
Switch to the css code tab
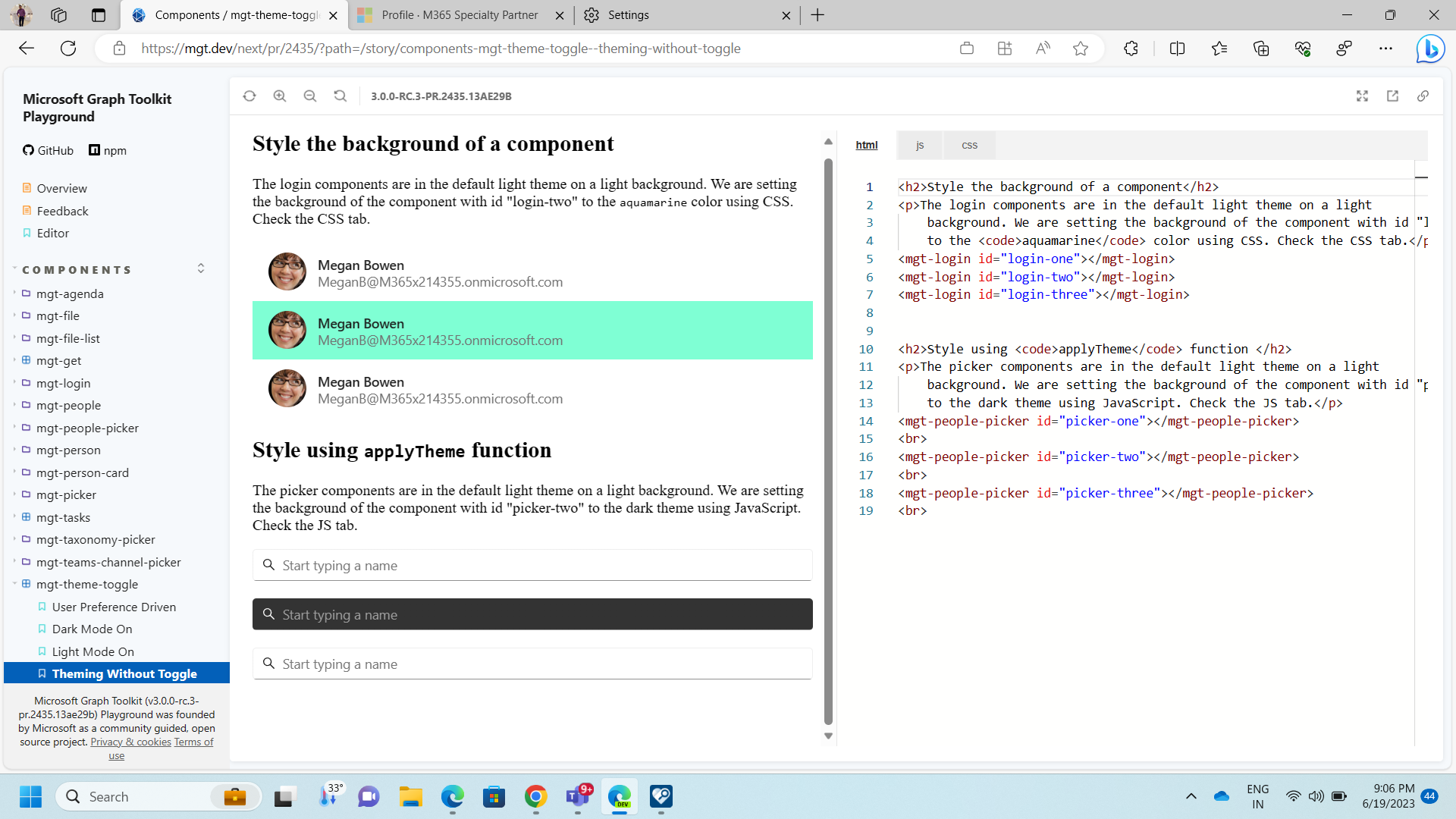pos(968,144)
